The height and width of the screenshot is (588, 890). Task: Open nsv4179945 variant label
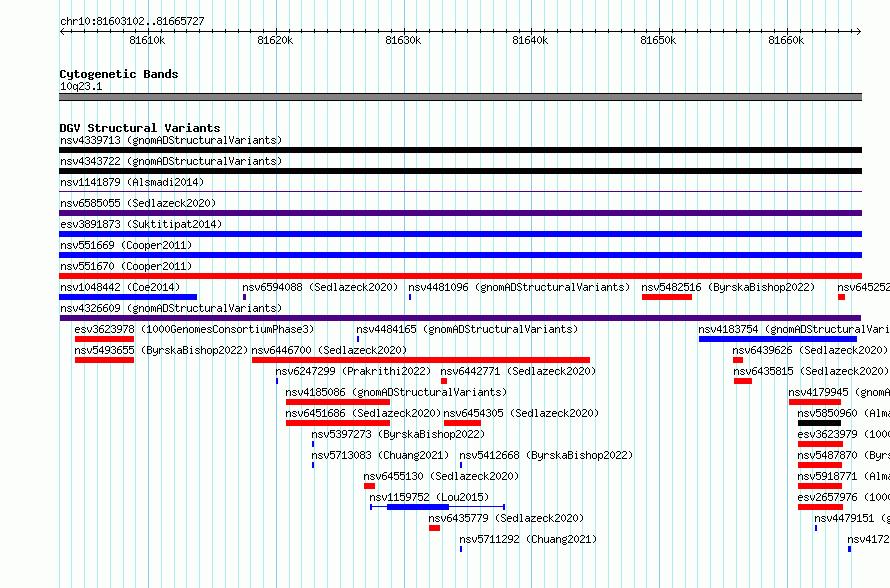pyautogui.click(x=839, y=392)
